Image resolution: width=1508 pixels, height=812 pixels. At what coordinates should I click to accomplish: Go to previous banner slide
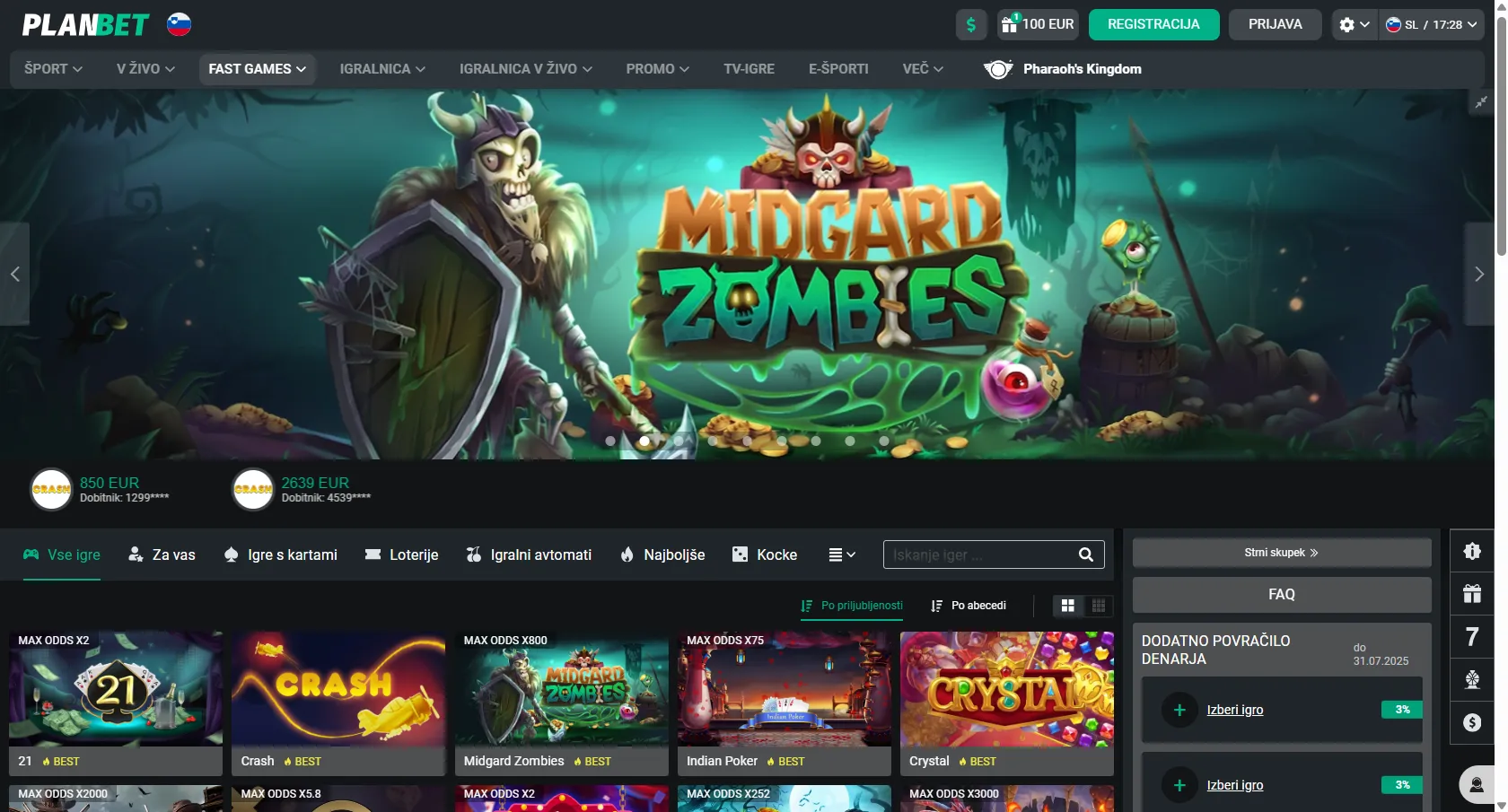(x=14, y=274)
